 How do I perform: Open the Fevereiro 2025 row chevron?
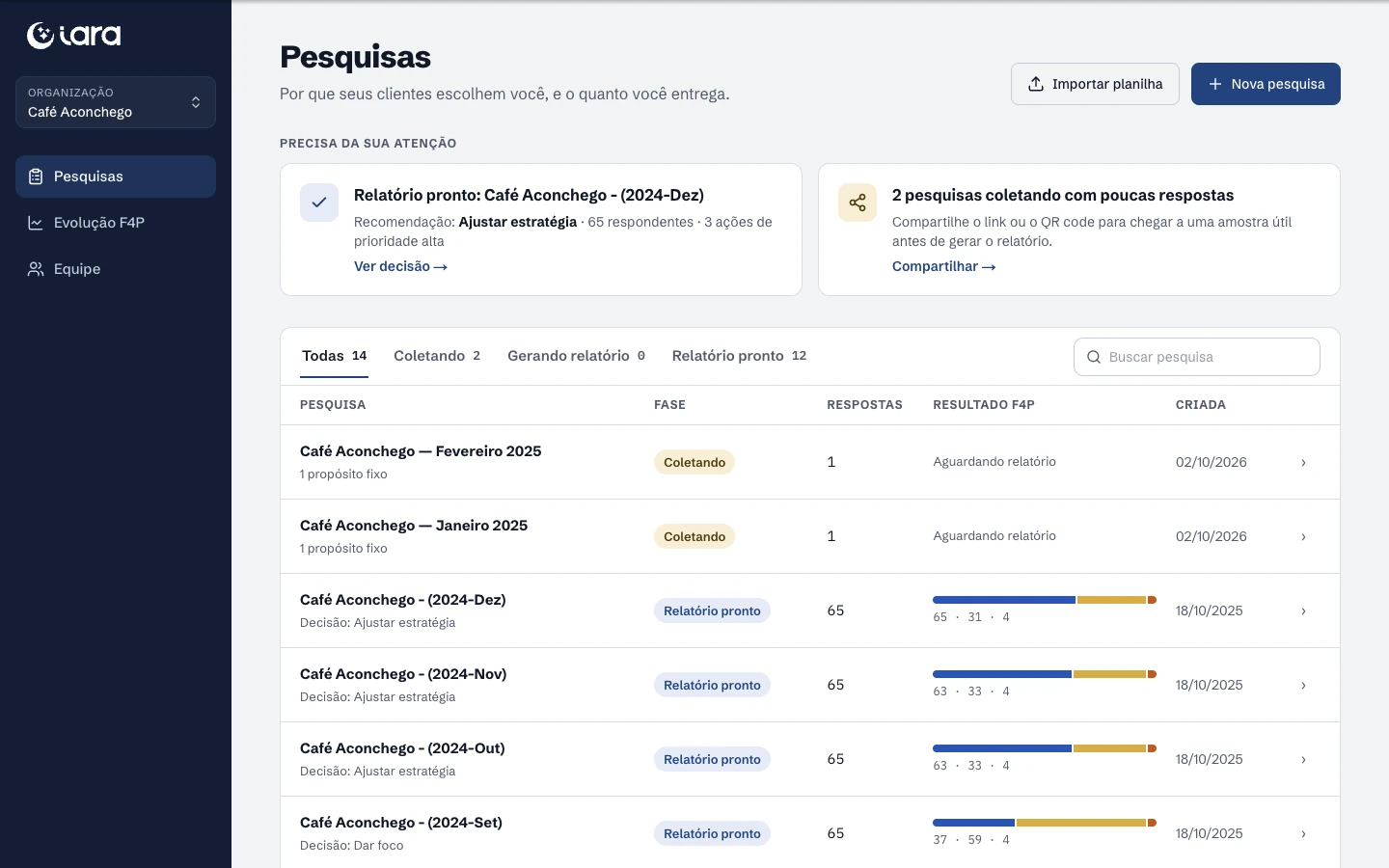click(1303, 463)
